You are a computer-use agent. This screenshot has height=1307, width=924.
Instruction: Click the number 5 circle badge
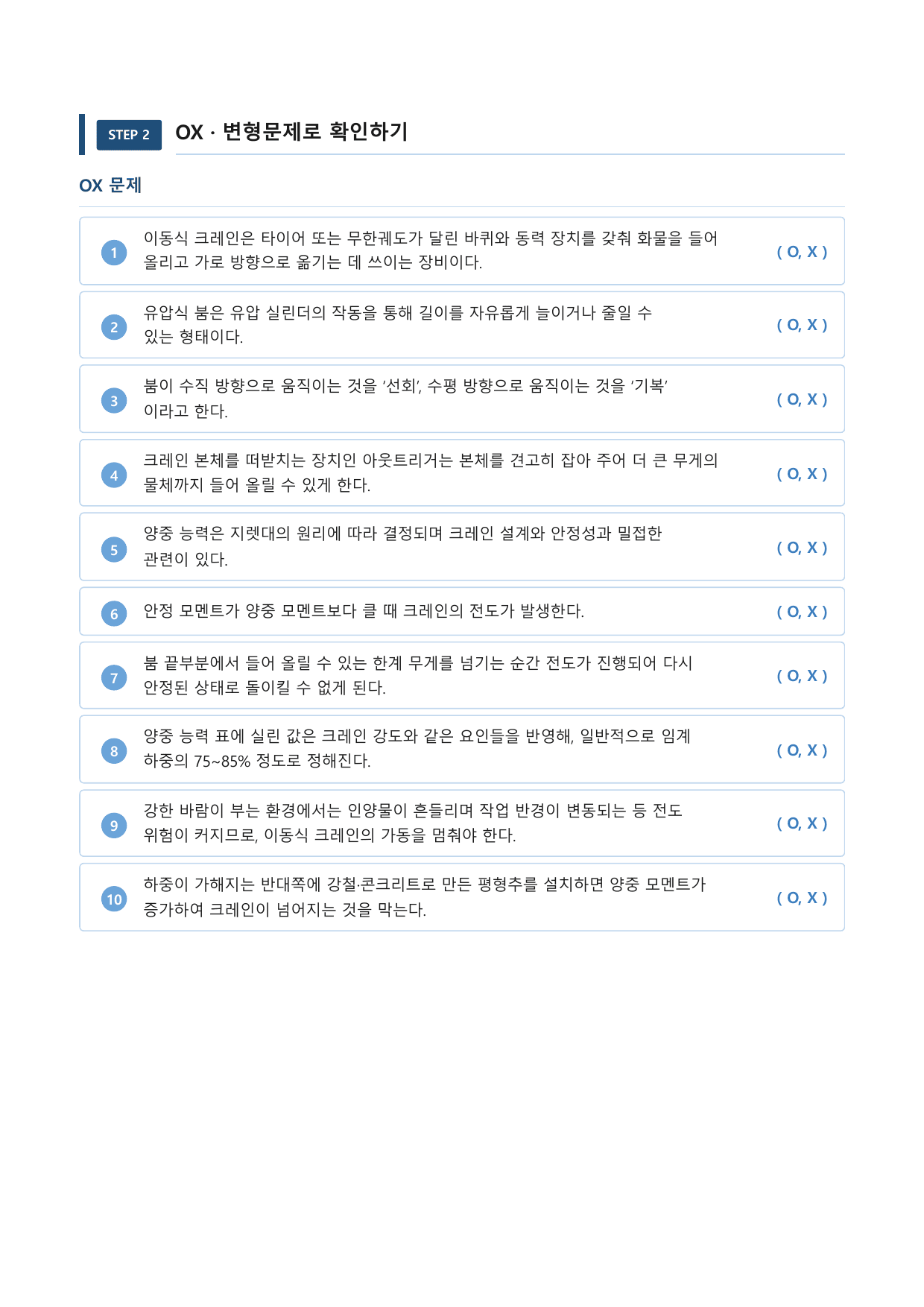click(114, 550)
